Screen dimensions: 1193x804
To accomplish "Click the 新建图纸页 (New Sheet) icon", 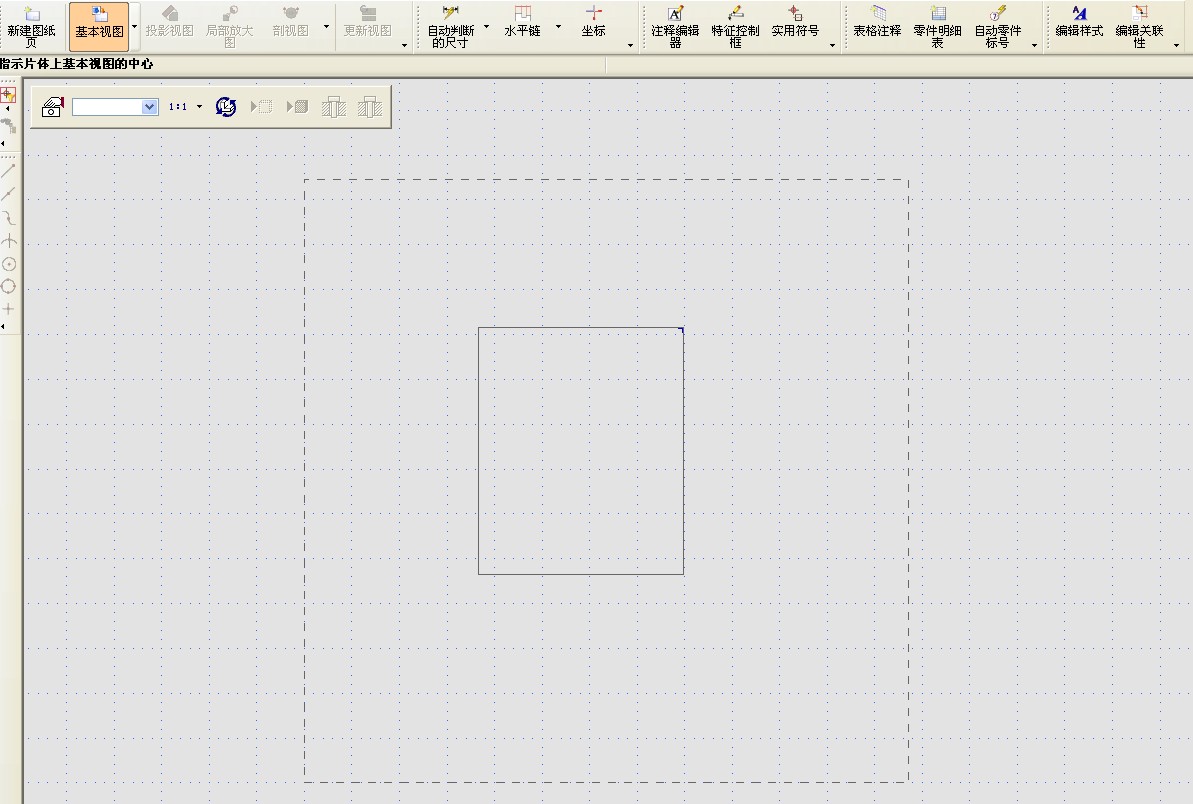I will [x=31, y=26].
